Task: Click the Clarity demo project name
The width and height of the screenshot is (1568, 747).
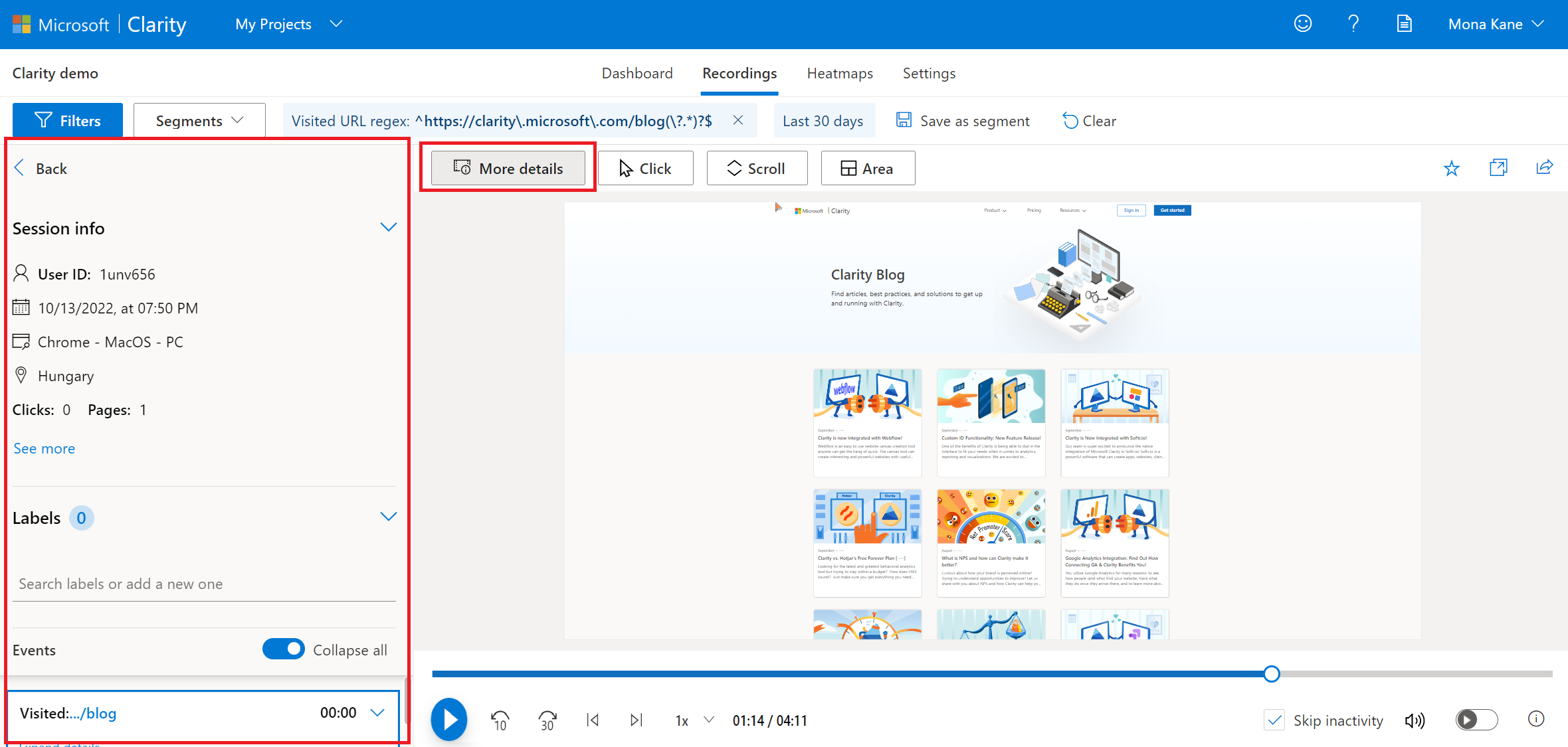Action: 55,73
